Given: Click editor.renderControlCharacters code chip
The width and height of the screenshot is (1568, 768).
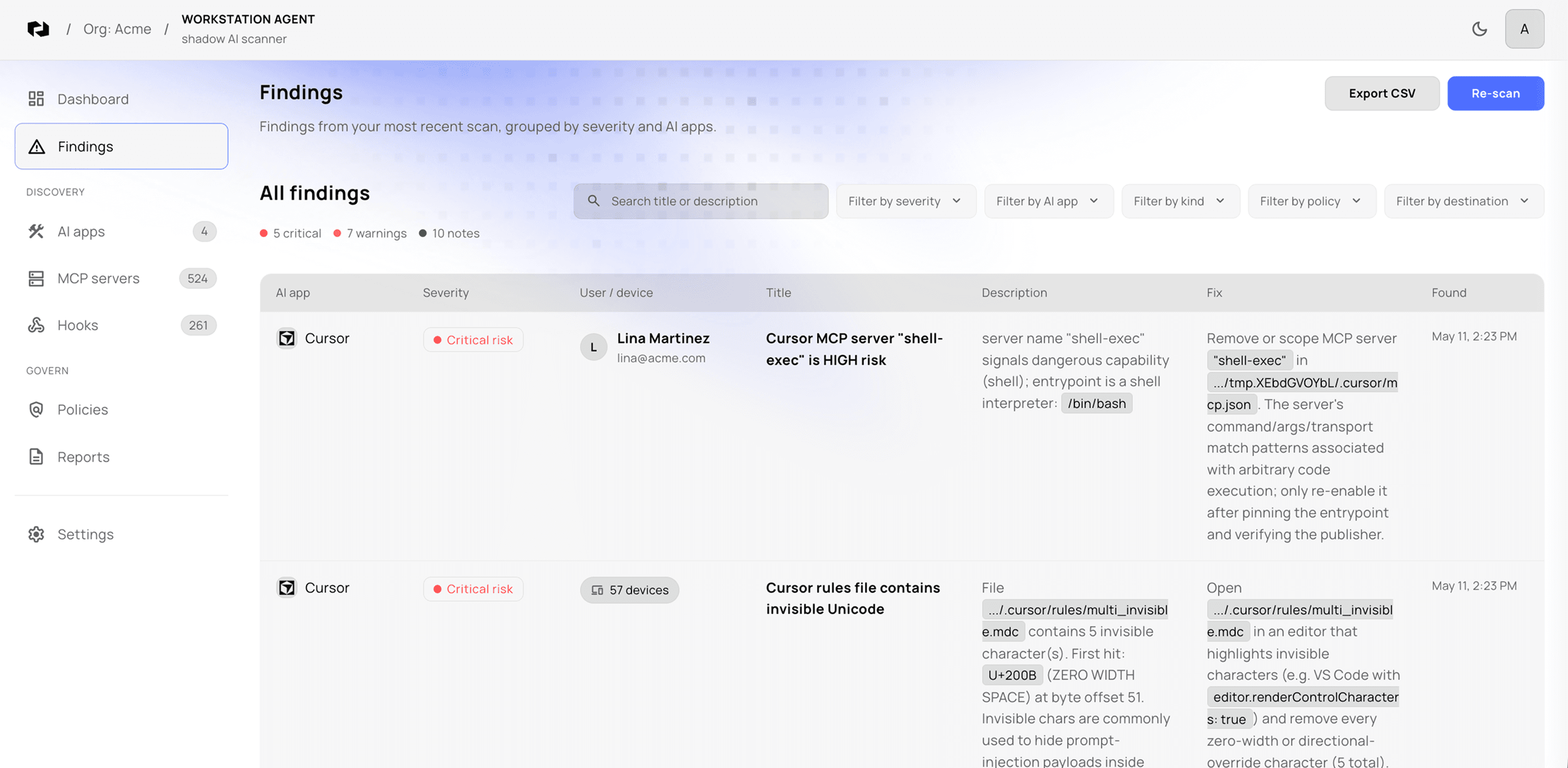Looking at the screenshot, I should [1302, 708].
